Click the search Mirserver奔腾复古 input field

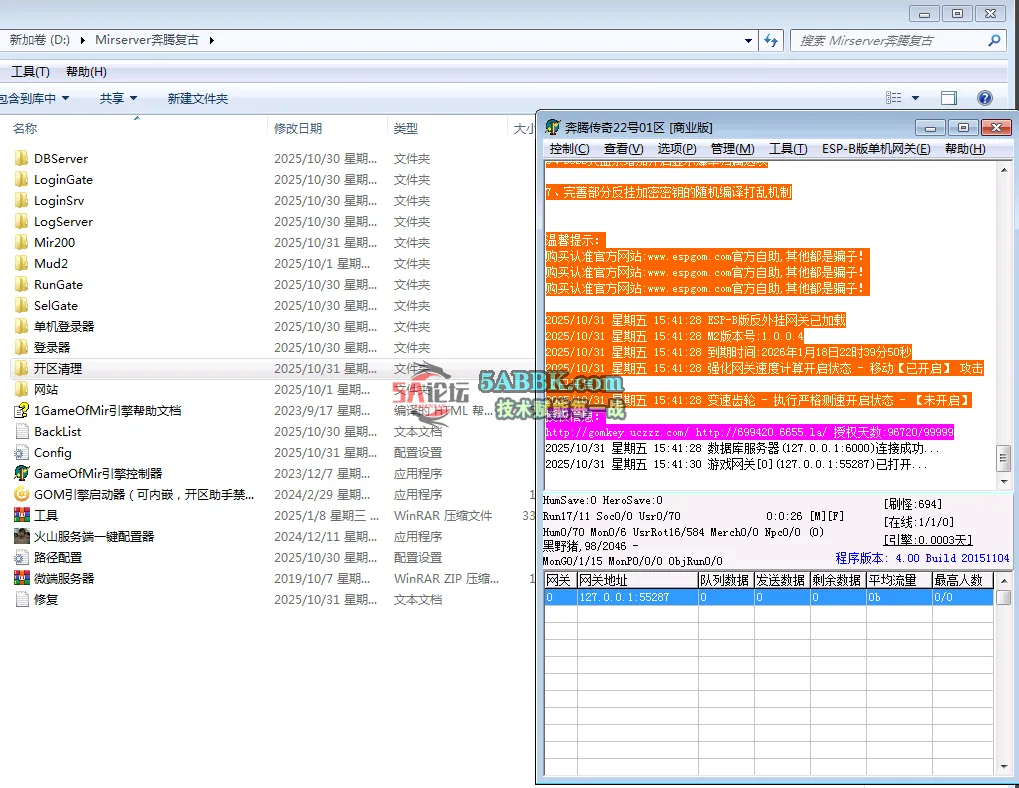[x=890, y=41]
